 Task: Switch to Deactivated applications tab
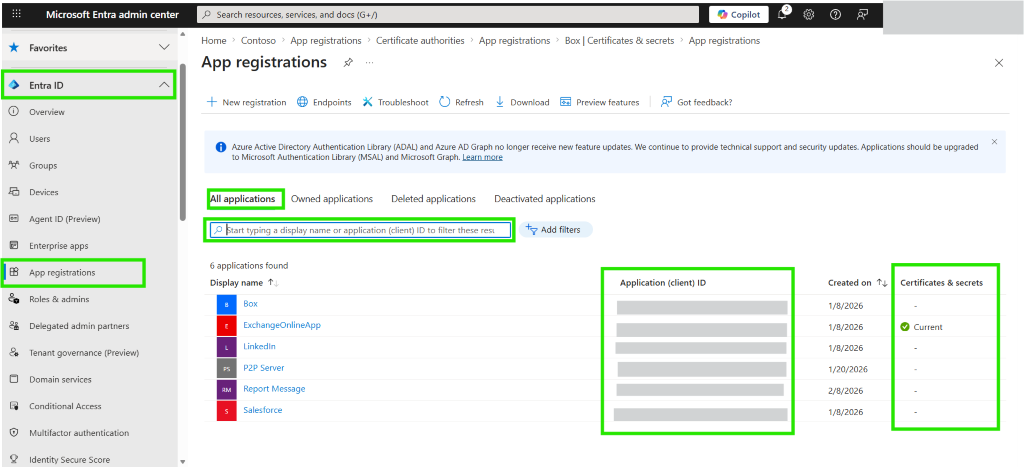(x=545, y=199)
